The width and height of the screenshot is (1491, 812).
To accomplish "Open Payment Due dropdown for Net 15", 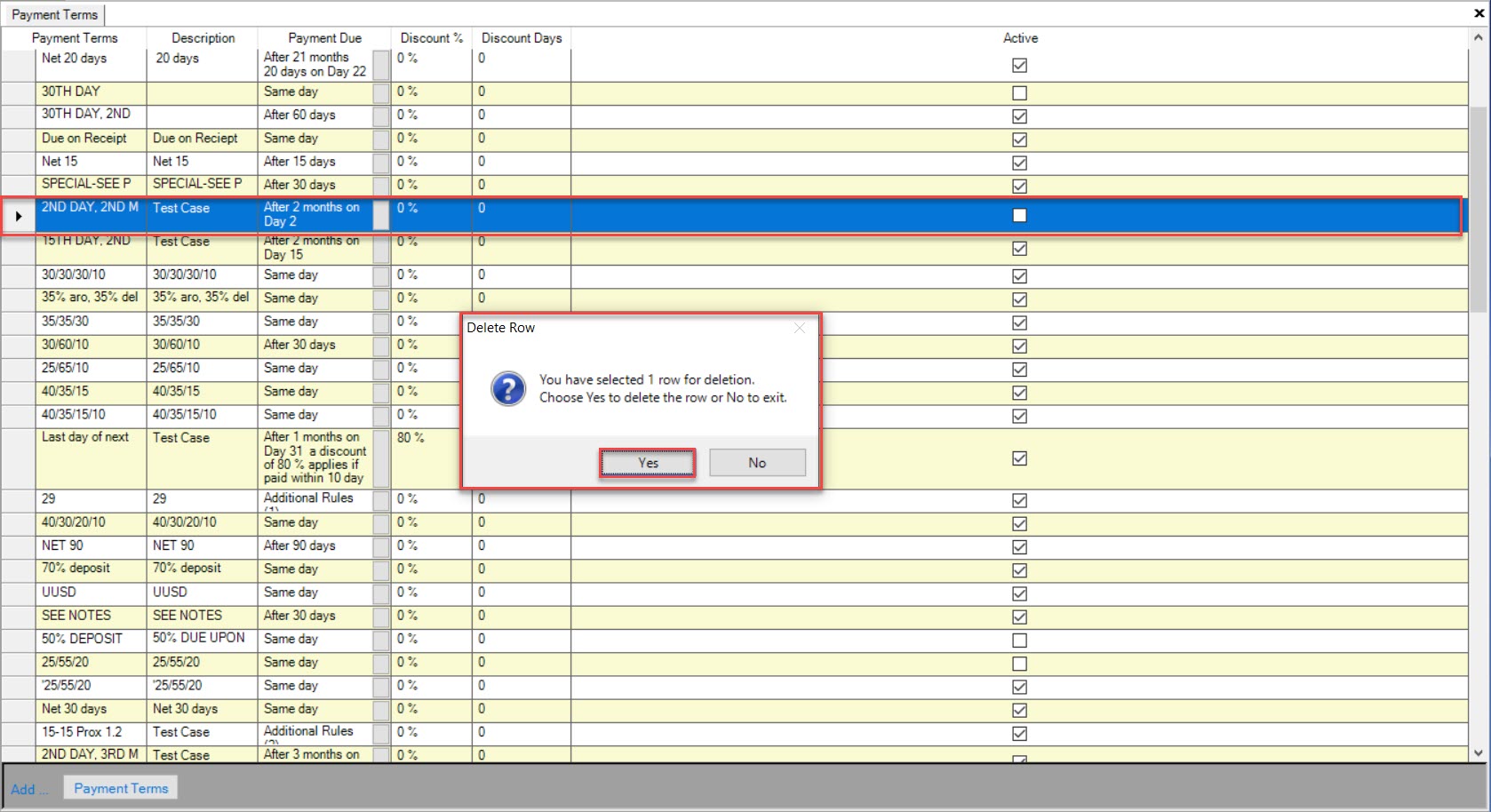I will pyautogui.click(x=381, y=163).
